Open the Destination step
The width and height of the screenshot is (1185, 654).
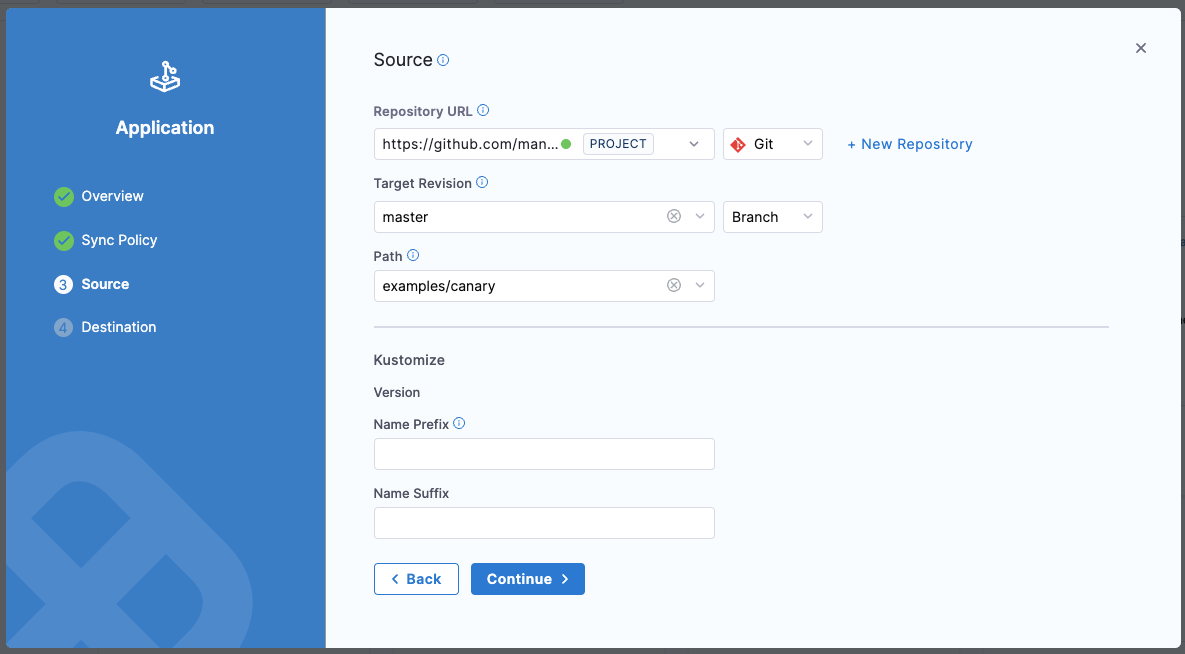[x=118, y=327]
